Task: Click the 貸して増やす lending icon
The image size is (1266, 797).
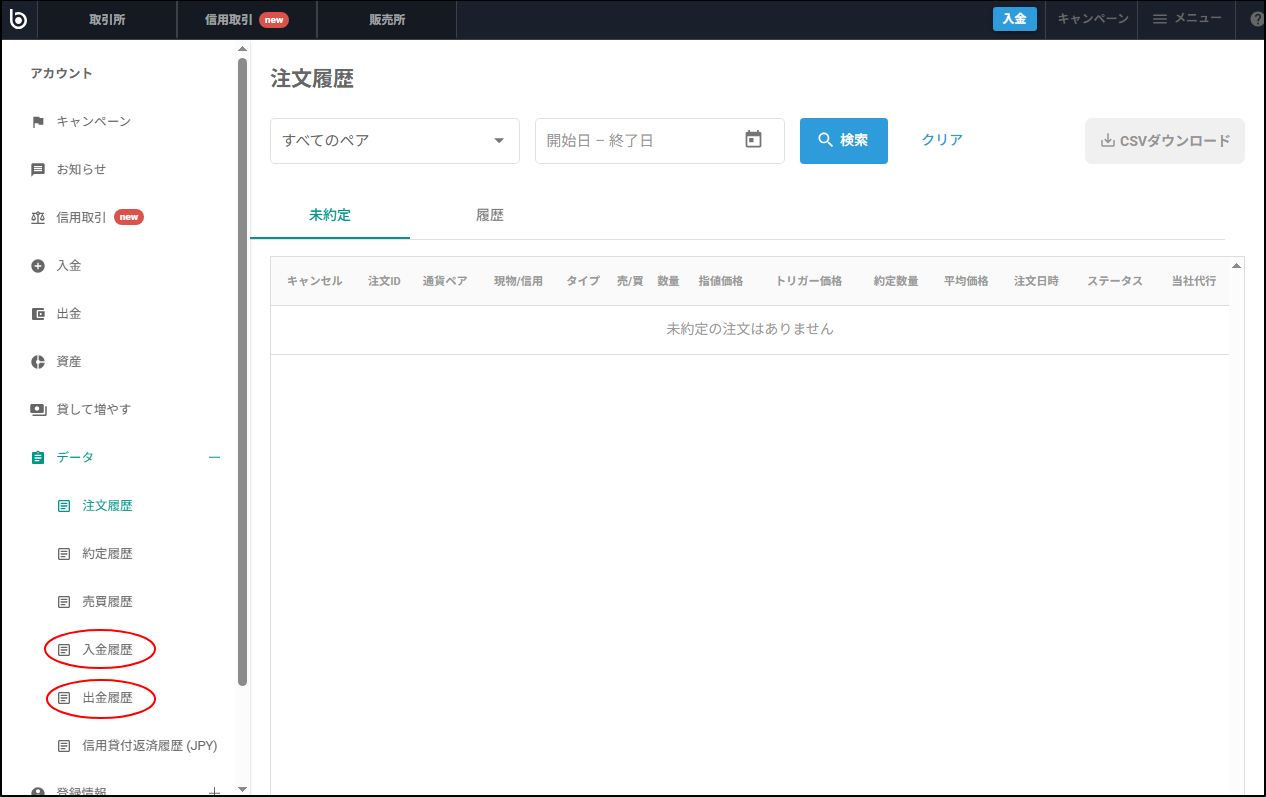Action: coord(36,409)
